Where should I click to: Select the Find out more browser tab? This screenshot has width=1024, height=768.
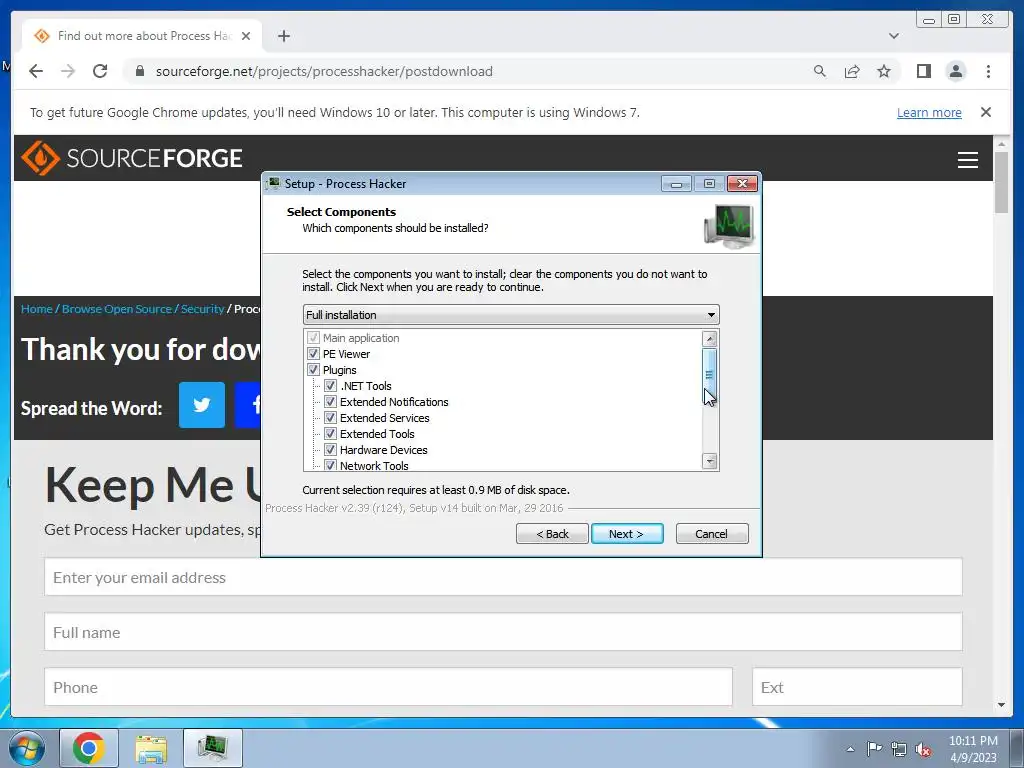pos(142,36)
